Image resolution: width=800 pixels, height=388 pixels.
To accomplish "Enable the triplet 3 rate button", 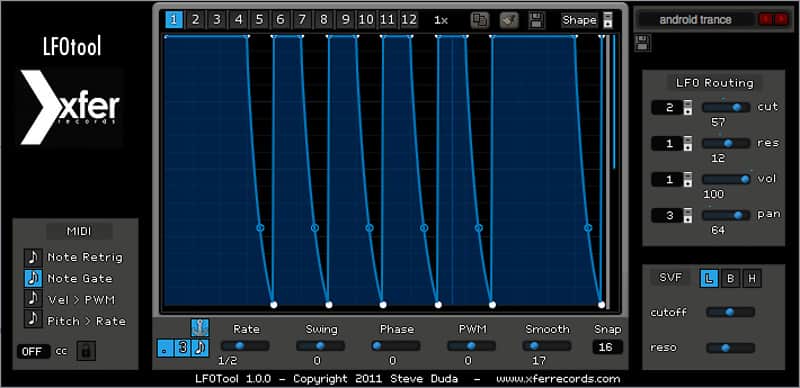I will point(183,348).
